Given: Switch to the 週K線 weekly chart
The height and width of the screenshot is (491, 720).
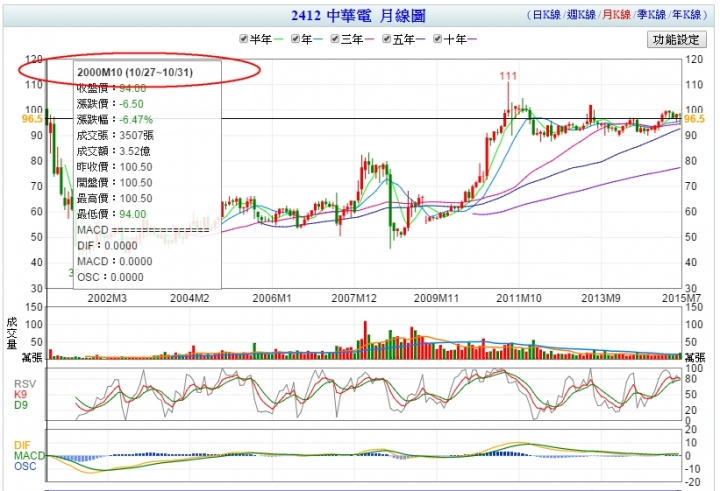Looking at the screenshot, I should click(581, 15).
